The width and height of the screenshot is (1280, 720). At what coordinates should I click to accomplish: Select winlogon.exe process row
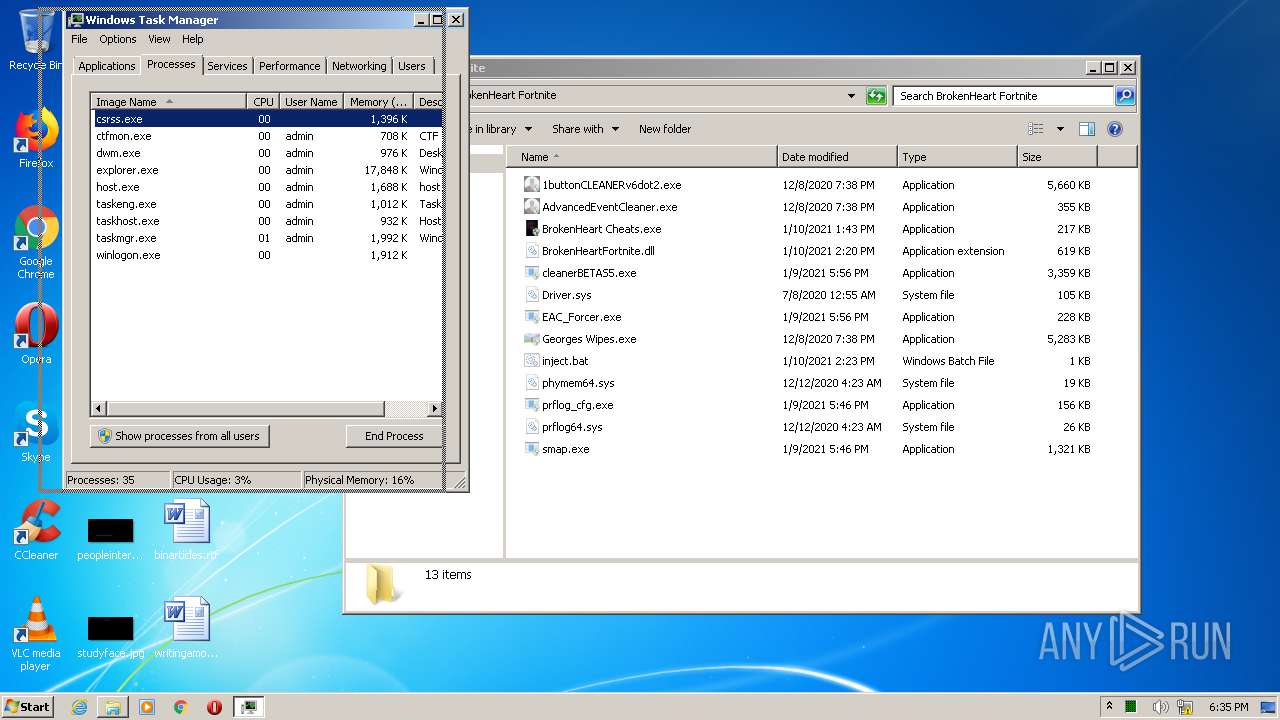(267, 255)
